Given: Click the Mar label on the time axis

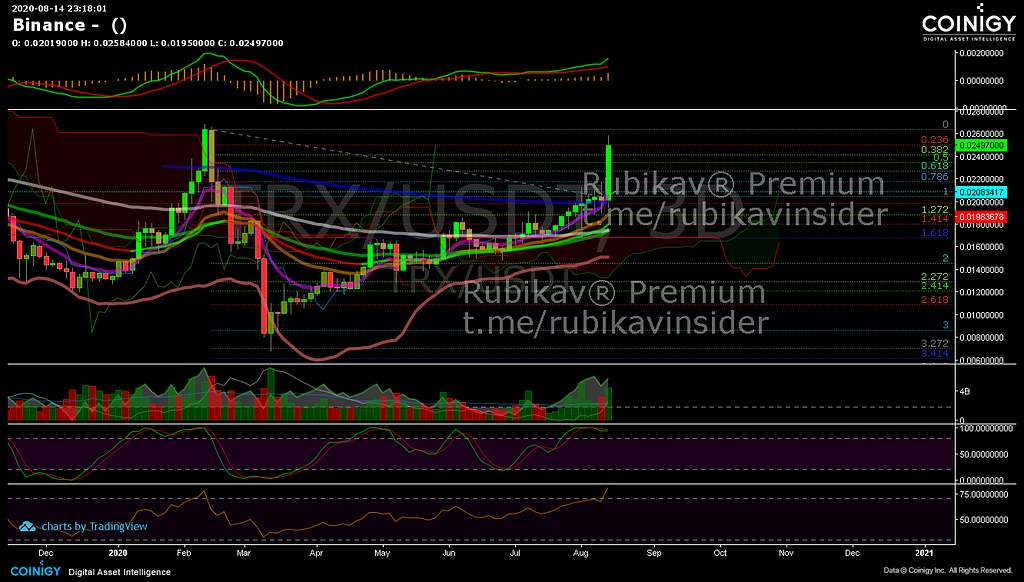Looking at the screenshot, I should (244, 553).
